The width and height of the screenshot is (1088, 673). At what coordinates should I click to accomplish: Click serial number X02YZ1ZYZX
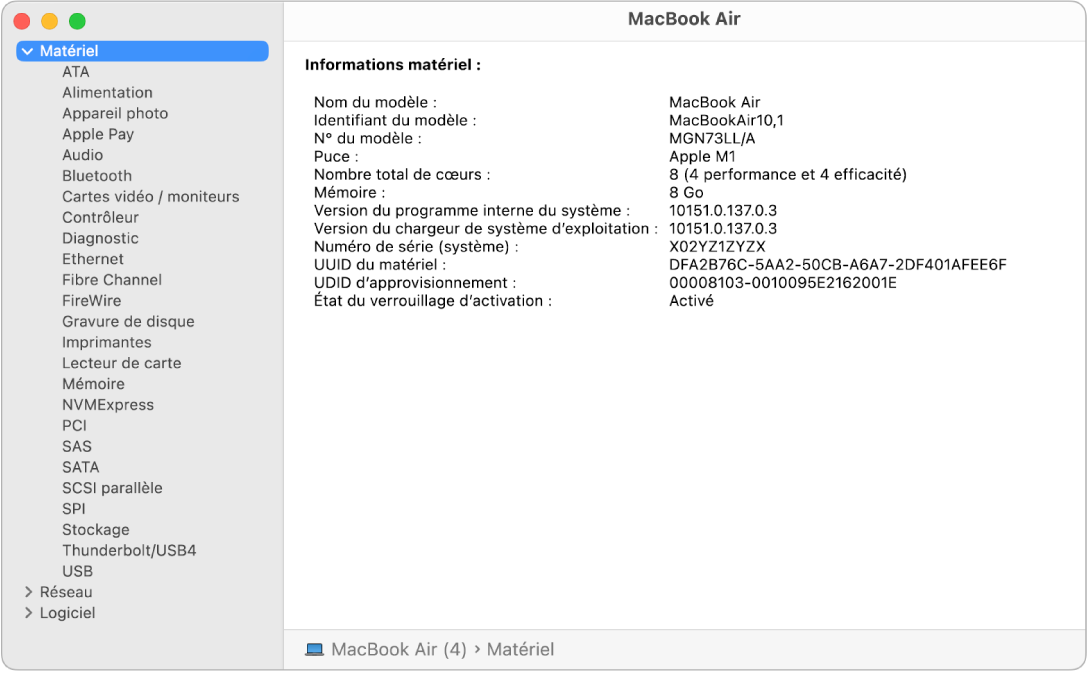coord(717,247)
